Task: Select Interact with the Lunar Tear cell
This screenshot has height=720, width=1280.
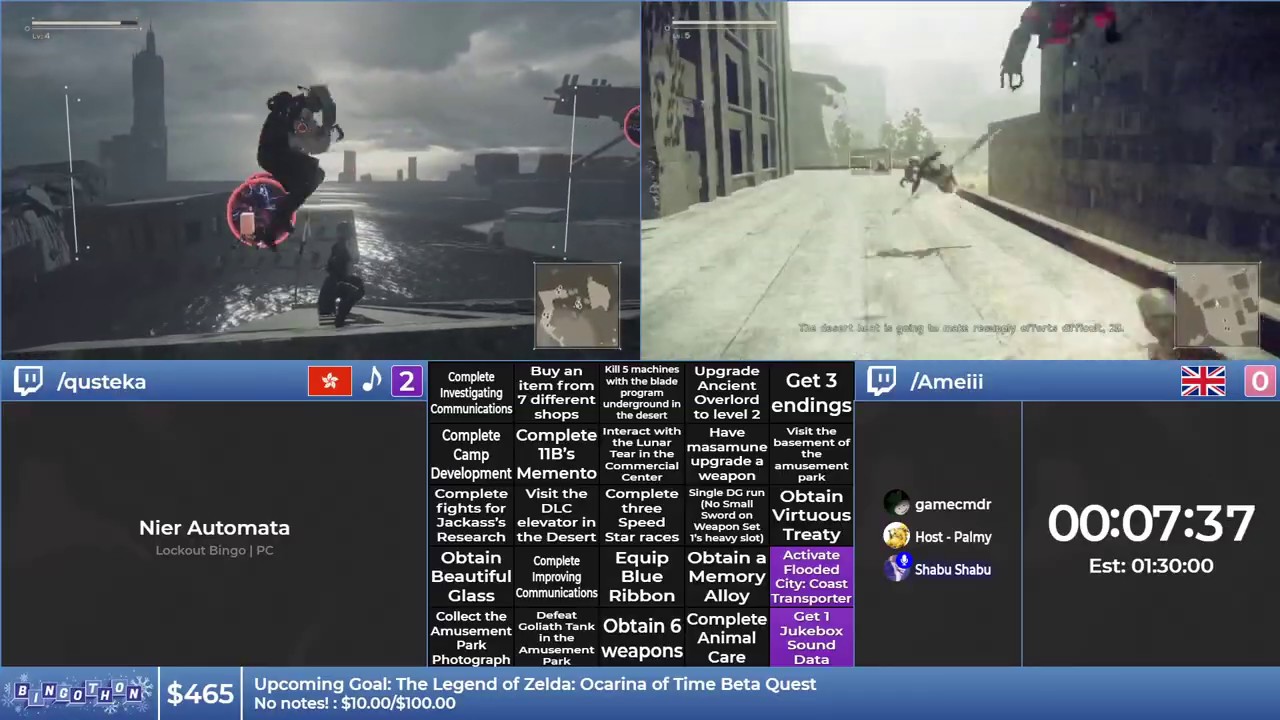Action: tap(641, 454)
